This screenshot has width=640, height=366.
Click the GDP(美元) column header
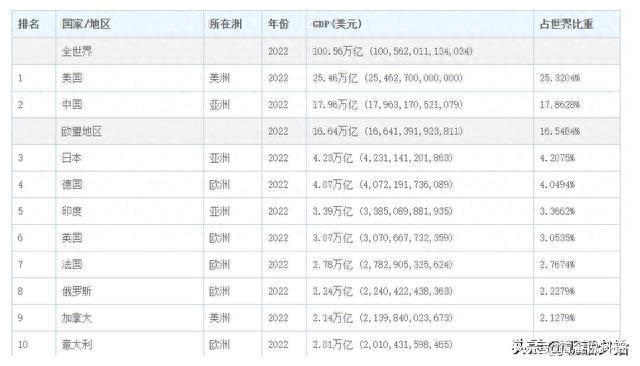click(x=337, y=24)
